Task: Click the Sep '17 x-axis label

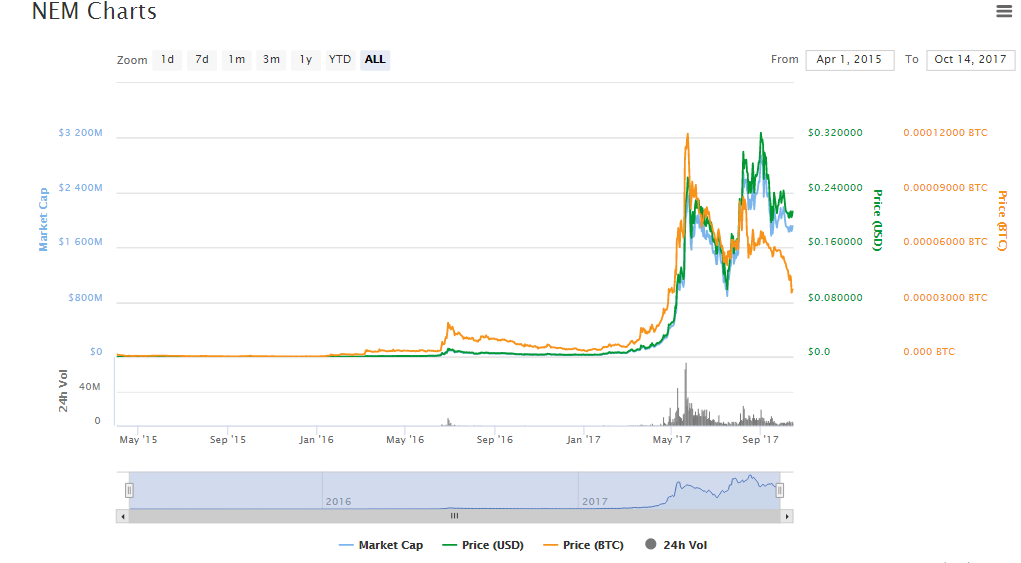Action: [x=760, y=440]
